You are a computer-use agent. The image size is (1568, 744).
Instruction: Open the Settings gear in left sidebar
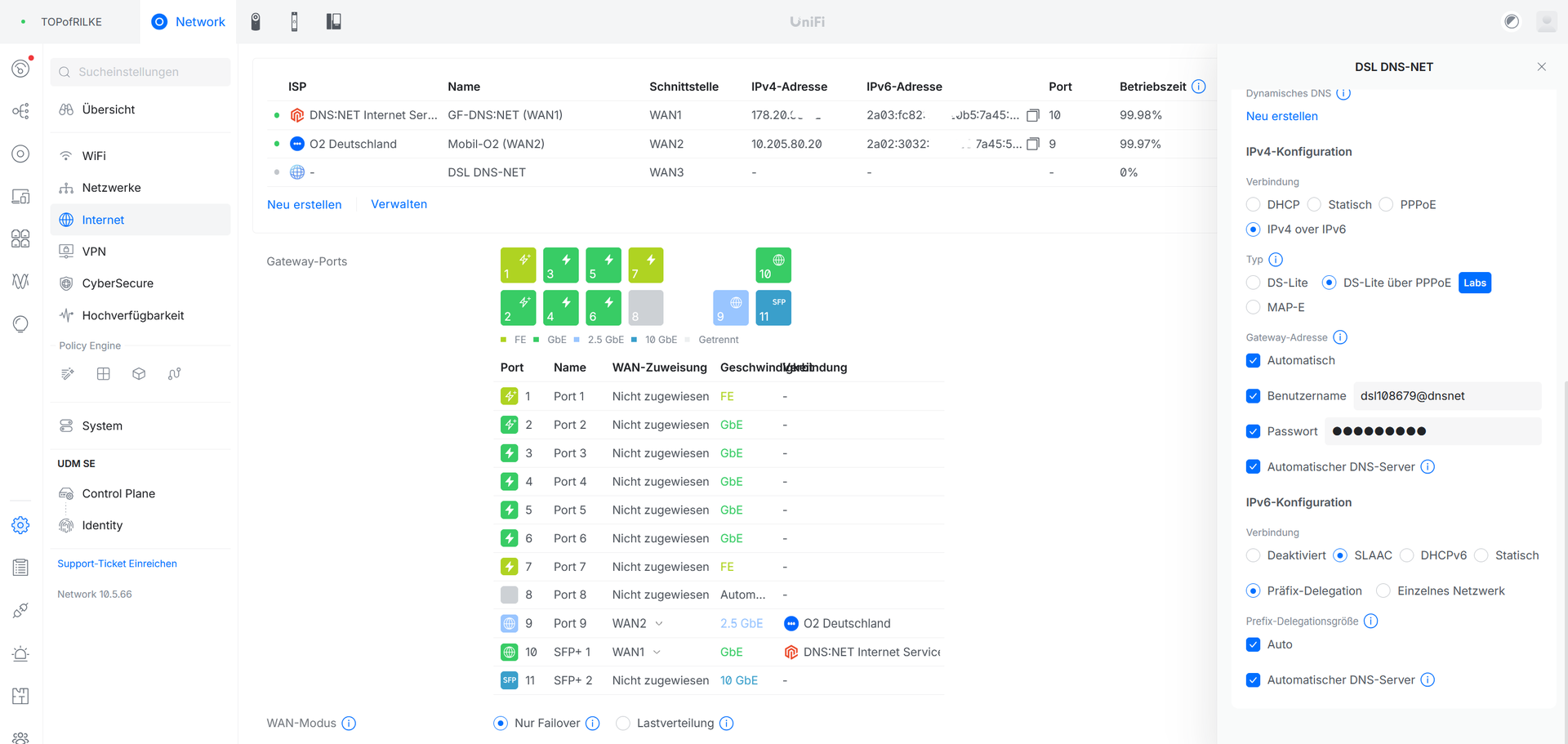21,525
